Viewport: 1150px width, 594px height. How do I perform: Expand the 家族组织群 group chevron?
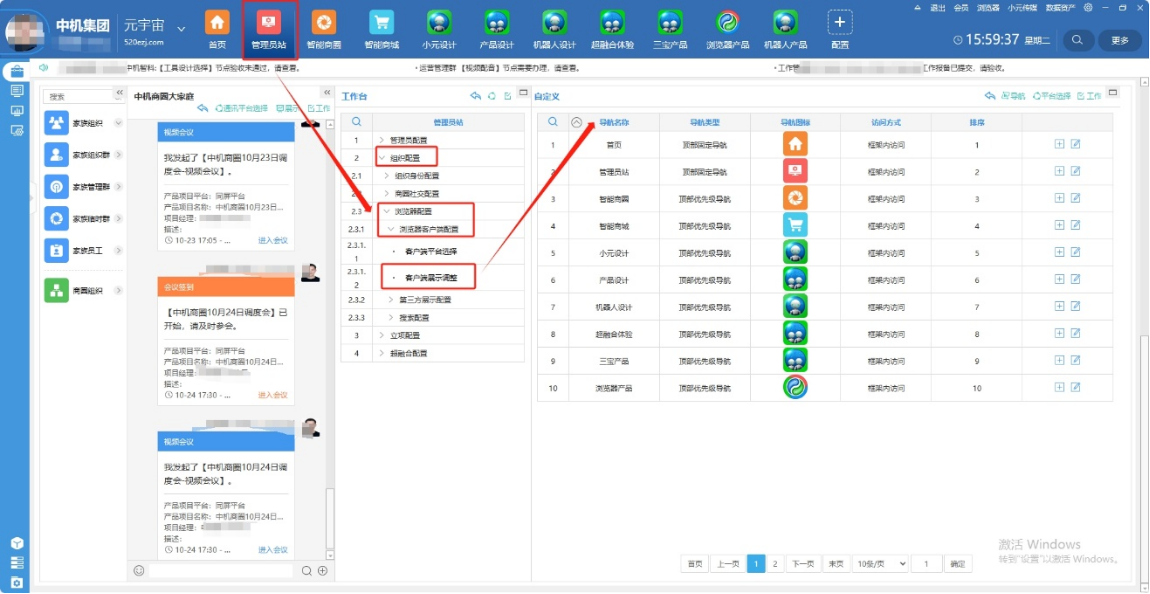tap(118, 155)
